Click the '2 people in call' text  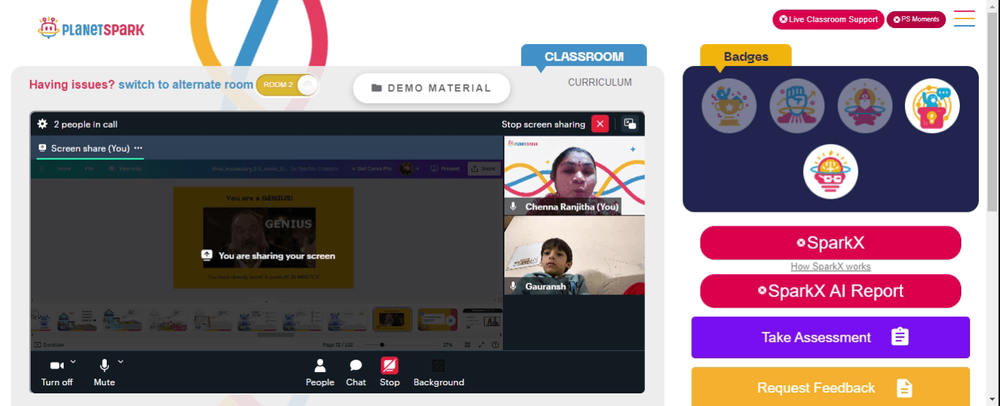[85, 124]
